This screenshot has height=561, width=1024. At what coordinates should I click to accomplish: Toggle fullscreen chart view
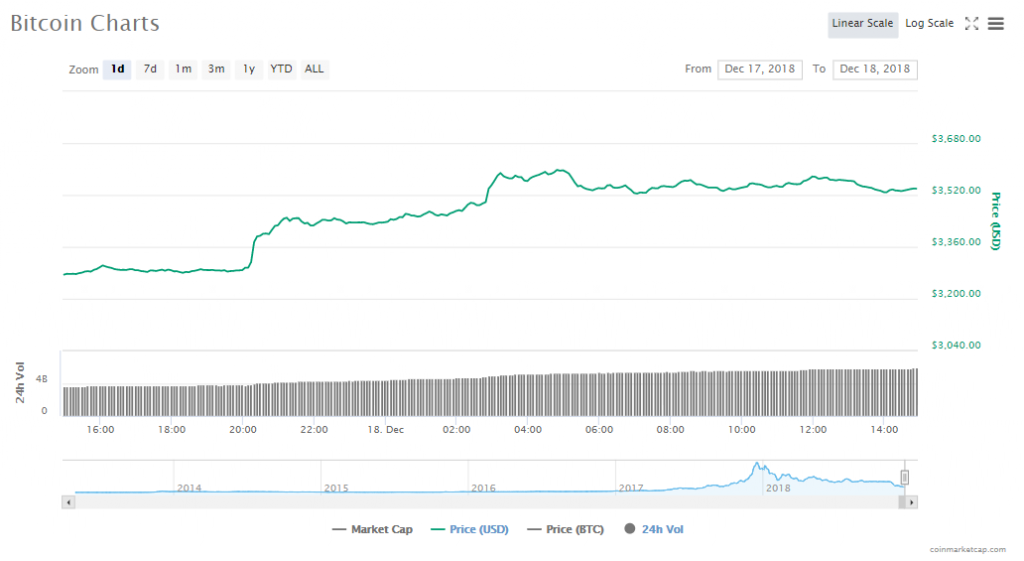pos(971,24)
